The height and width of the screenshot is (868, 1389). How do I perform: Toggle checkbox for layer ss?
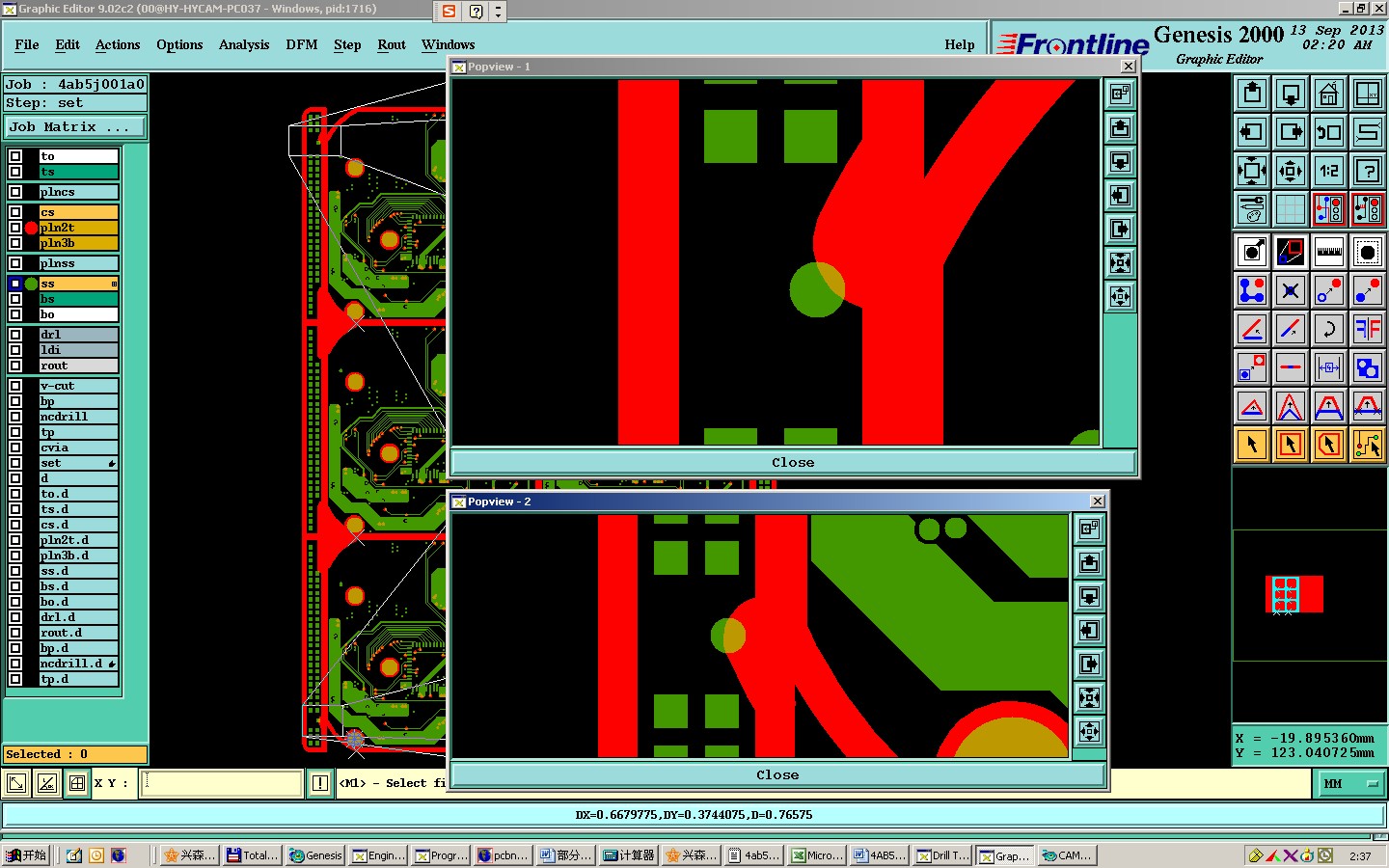pyautogui.click(x=15, y=284)
